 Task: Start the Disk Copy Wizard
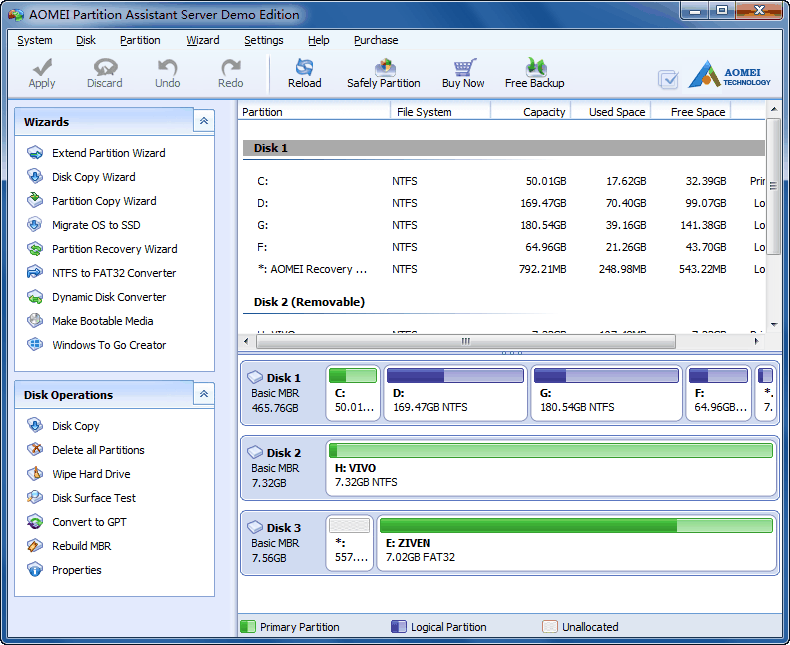[x=94, y=177]
